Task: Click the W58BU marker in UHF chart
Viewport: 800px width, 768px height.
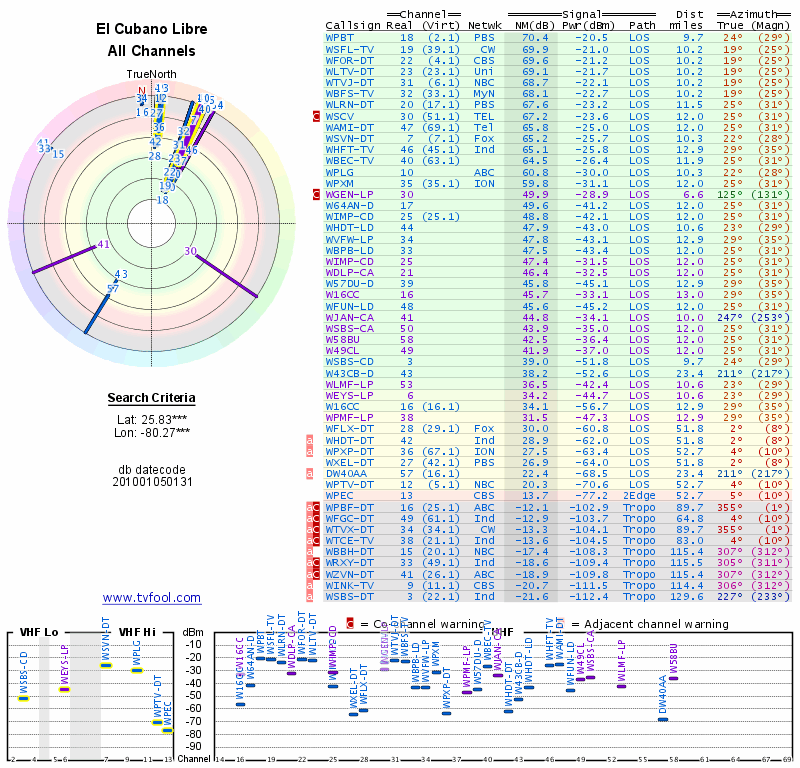Action: click(x=674, y=678)
